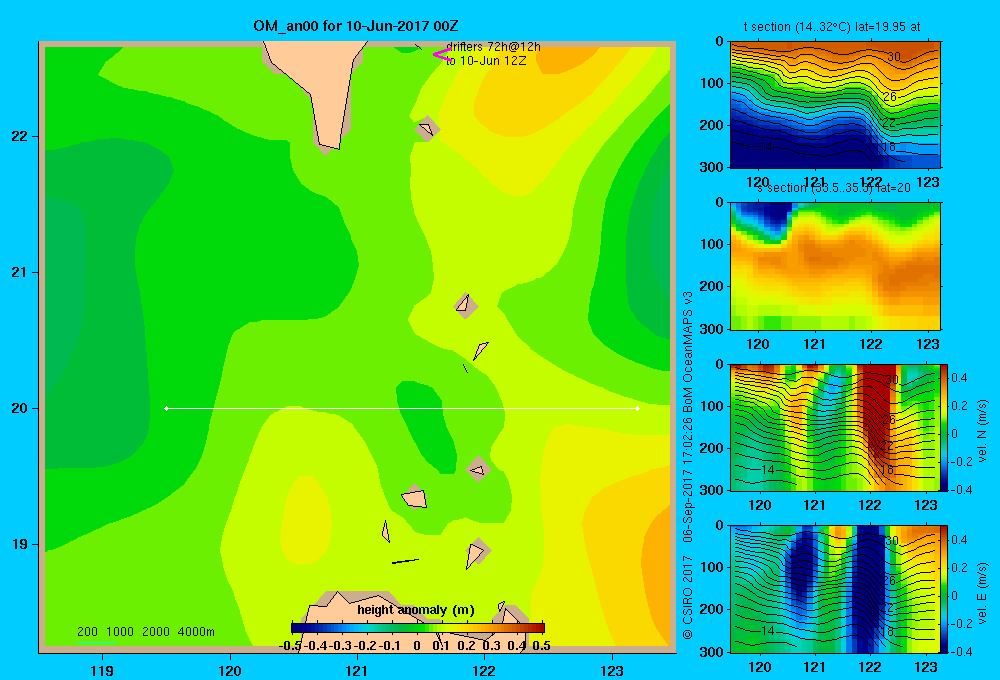The width and height of the screenshot is (1000, 680).
Task: Click the 'vel. N (m/s)' axis label
Action: [x=982, y=430]
